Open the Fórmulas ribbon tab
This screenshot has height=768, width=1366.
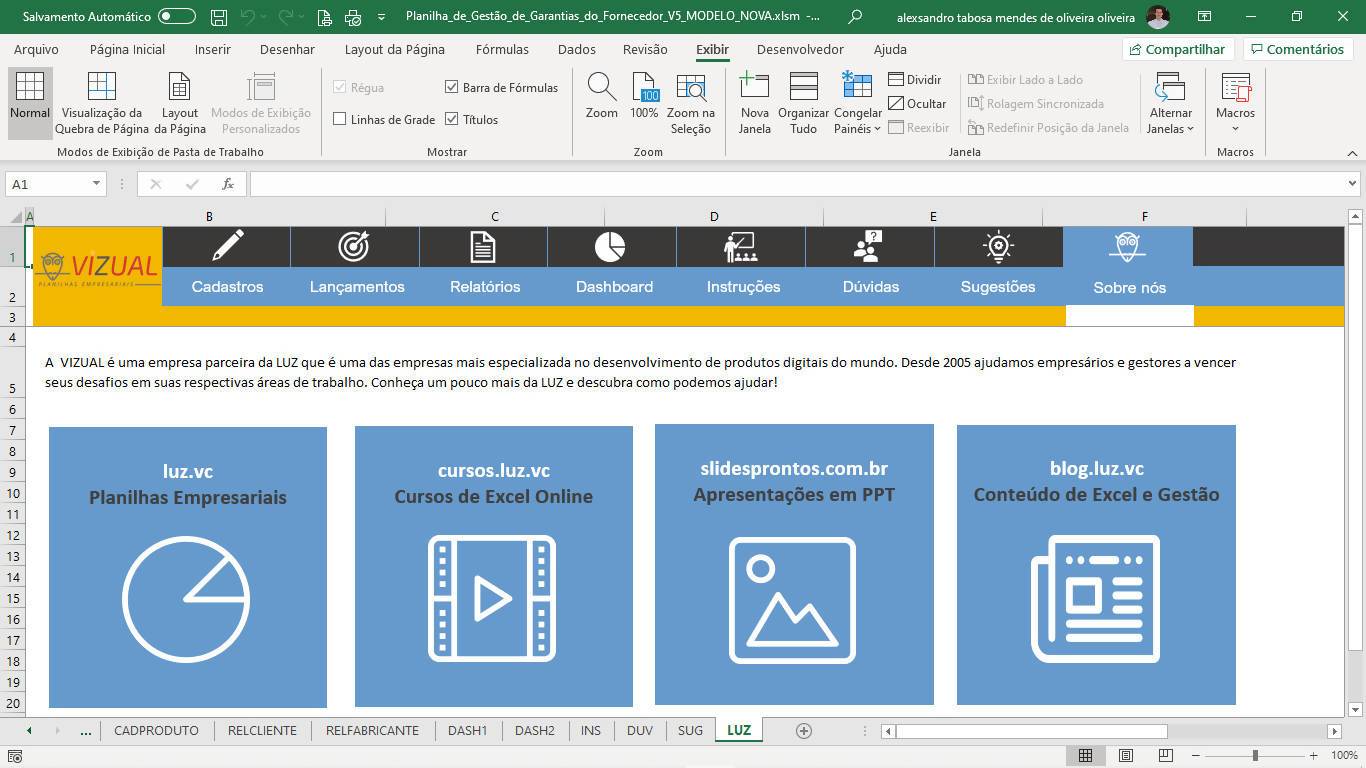(502, 49)
